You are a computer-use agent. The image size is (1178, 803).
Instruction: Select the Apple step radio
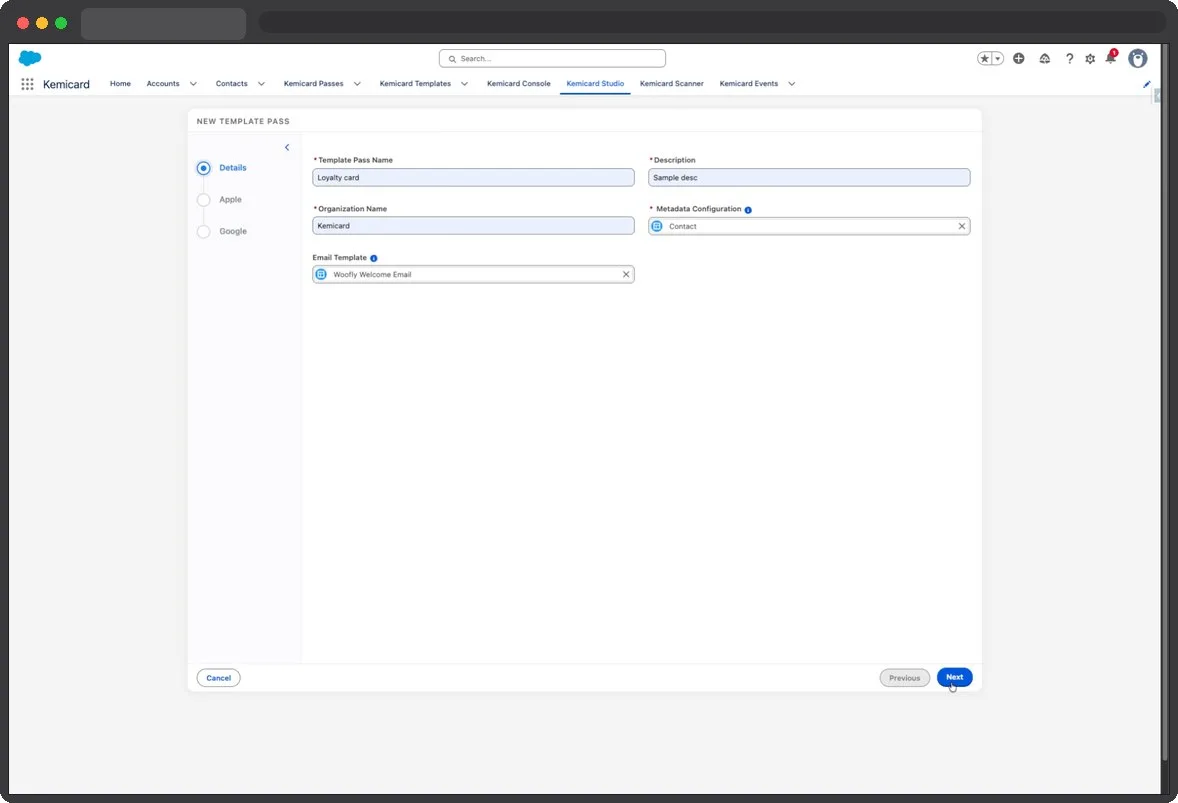(x=204, y=200)
